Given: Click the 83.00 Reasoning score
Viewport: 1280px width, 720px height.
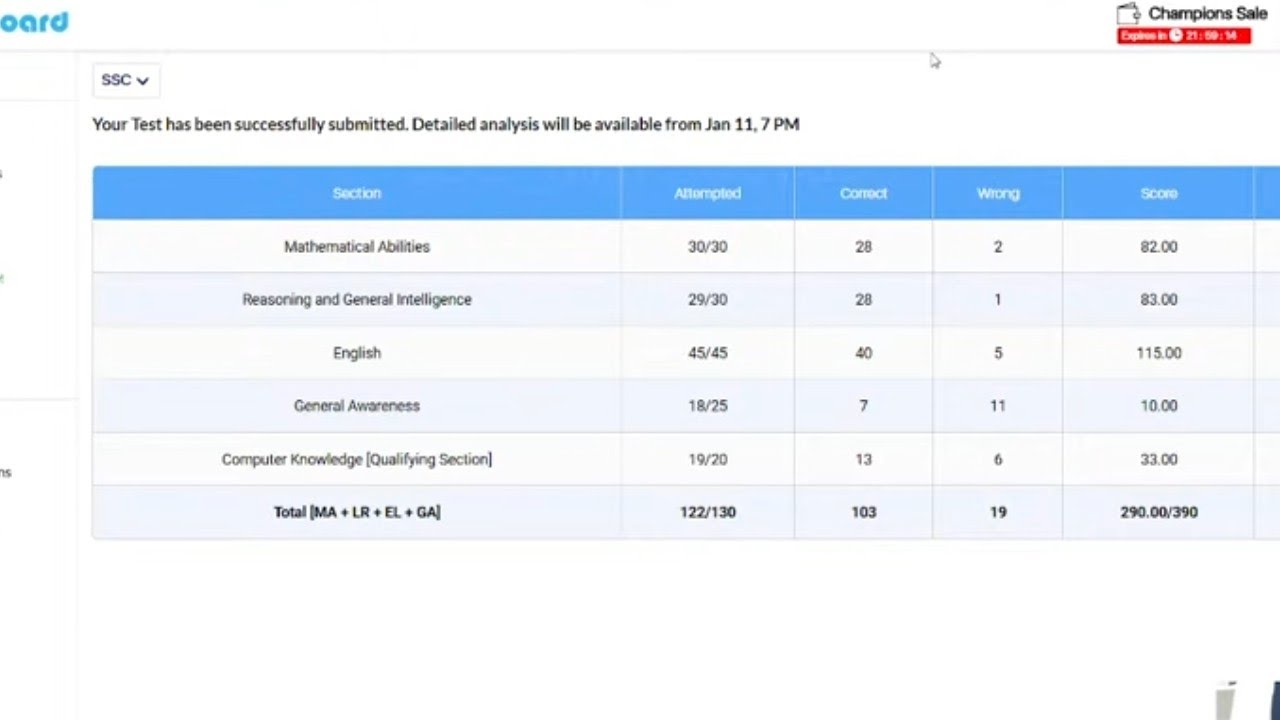Looking at the screenshot, I should pos(1159,299).
